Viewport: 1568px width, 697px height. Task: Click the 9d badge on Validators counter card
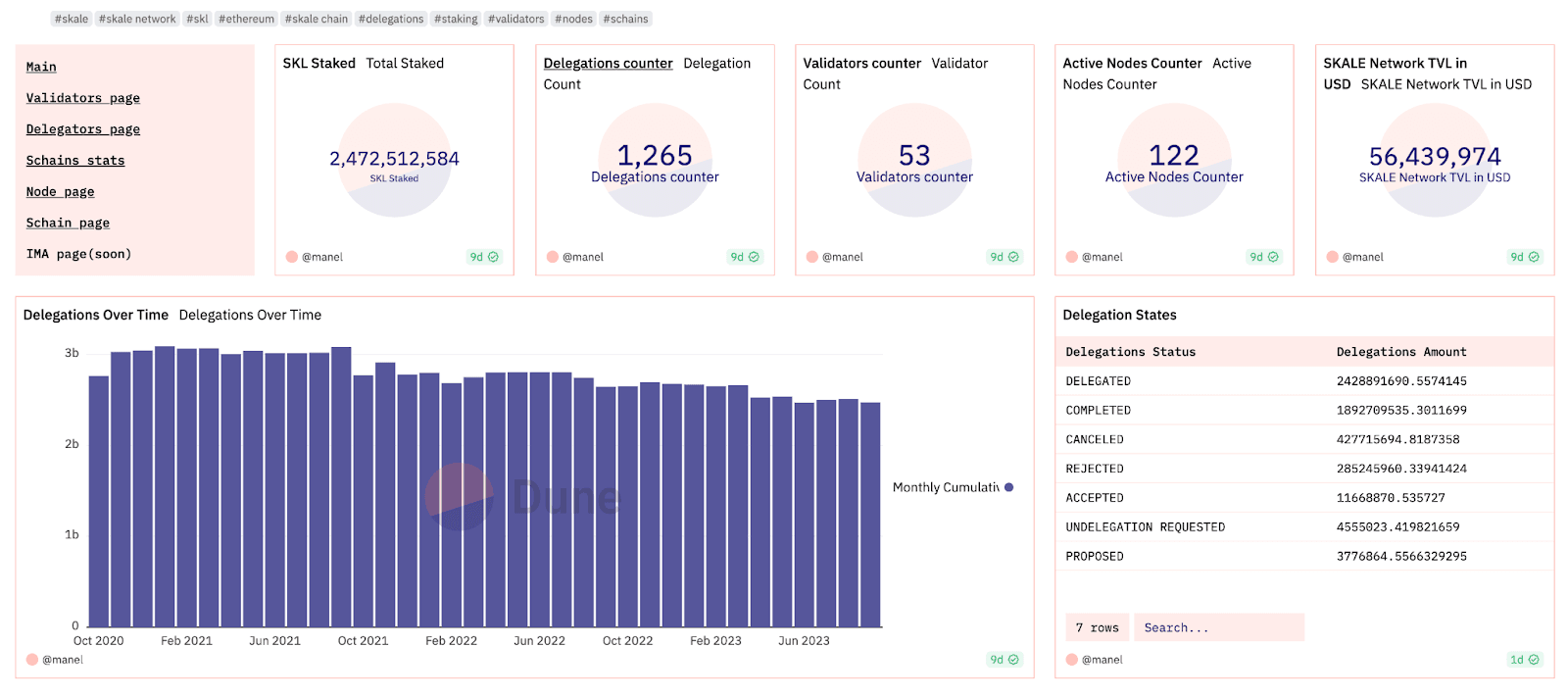point(1004,257)
